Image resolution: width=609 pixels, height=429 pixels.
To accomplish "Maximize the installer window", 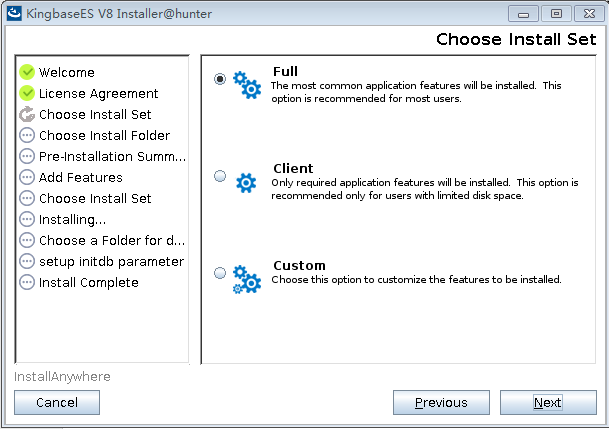I will coord(556,13).
